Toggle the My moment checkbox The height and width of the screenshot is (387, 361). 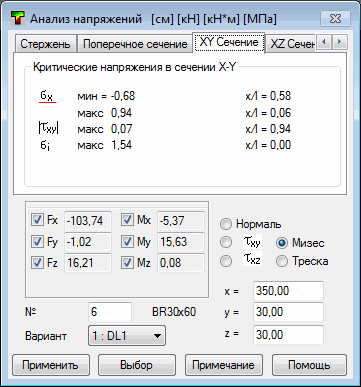point(127,241)
